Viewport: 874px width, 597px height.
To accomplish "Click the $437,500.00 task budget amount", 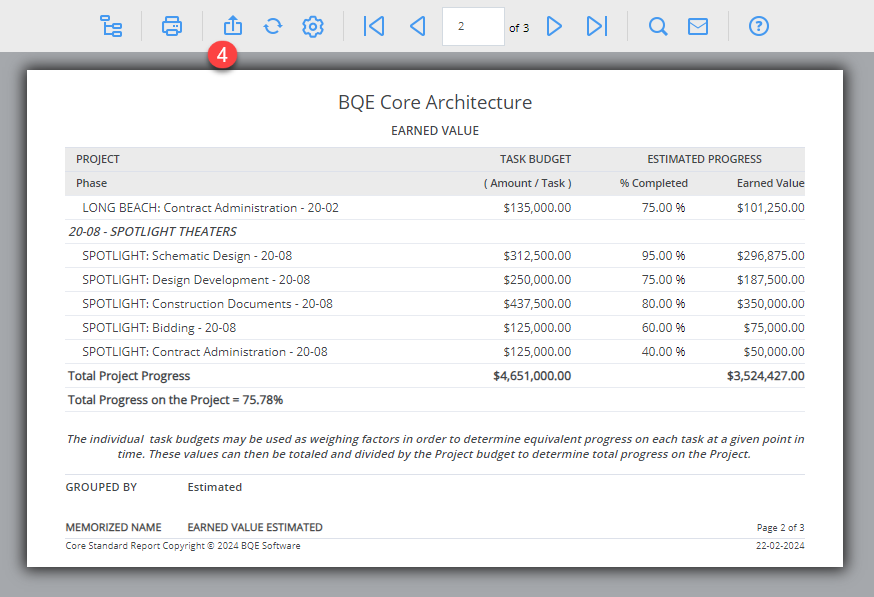I will click(x=537, y=304).
